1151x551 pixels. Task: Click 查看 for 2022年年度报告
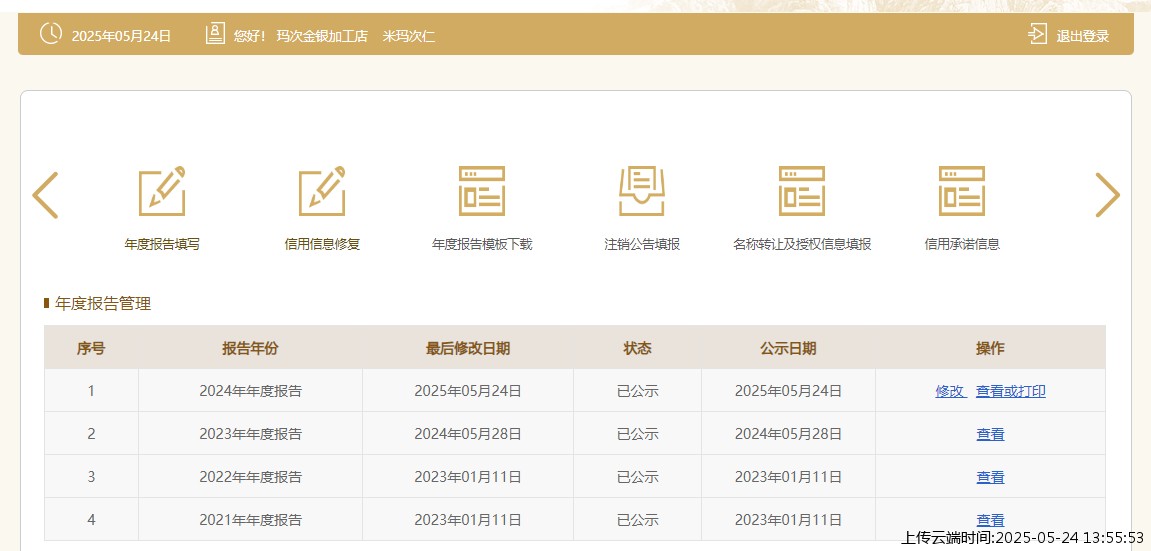(x=990, y=478)
